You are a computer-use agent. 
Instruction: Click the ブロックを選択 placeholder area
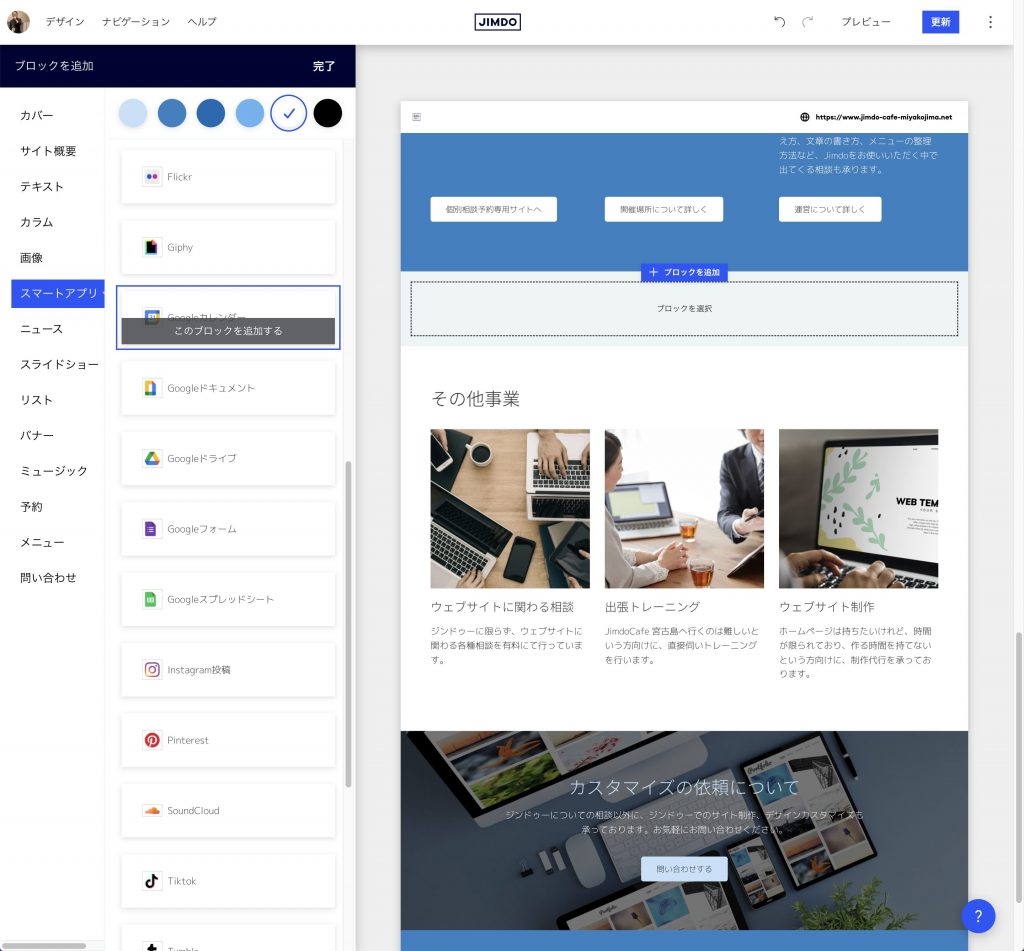(x=684, y=308)
